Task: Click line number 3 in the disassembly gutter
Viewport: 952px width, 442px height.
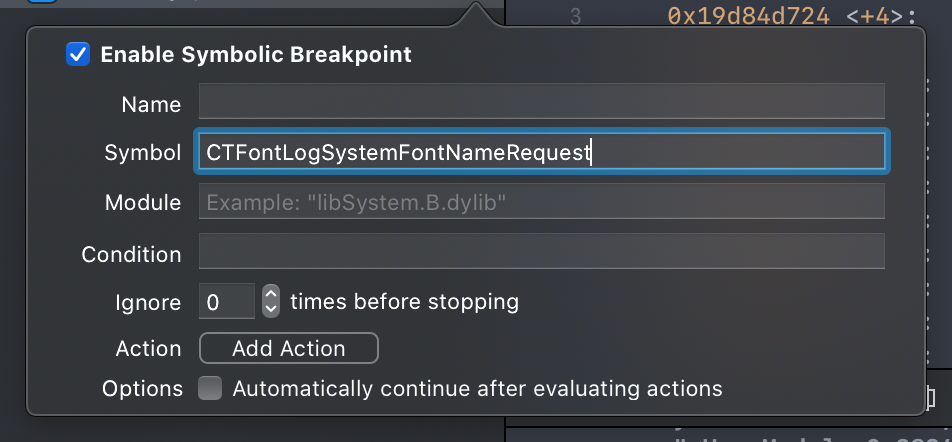Action: pyautogui.click(x=575, y=16)
